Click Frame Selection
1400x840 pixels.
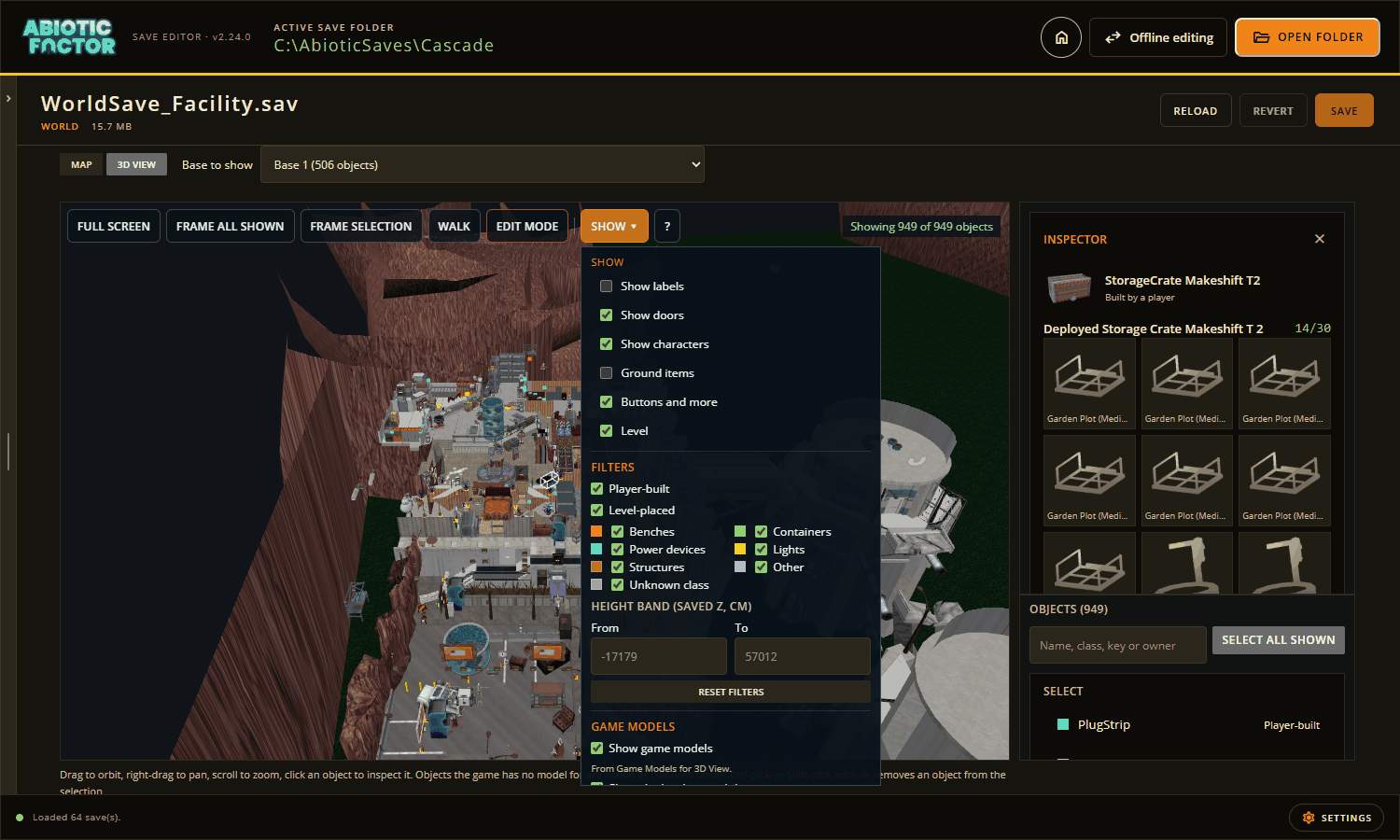(361, 226)
